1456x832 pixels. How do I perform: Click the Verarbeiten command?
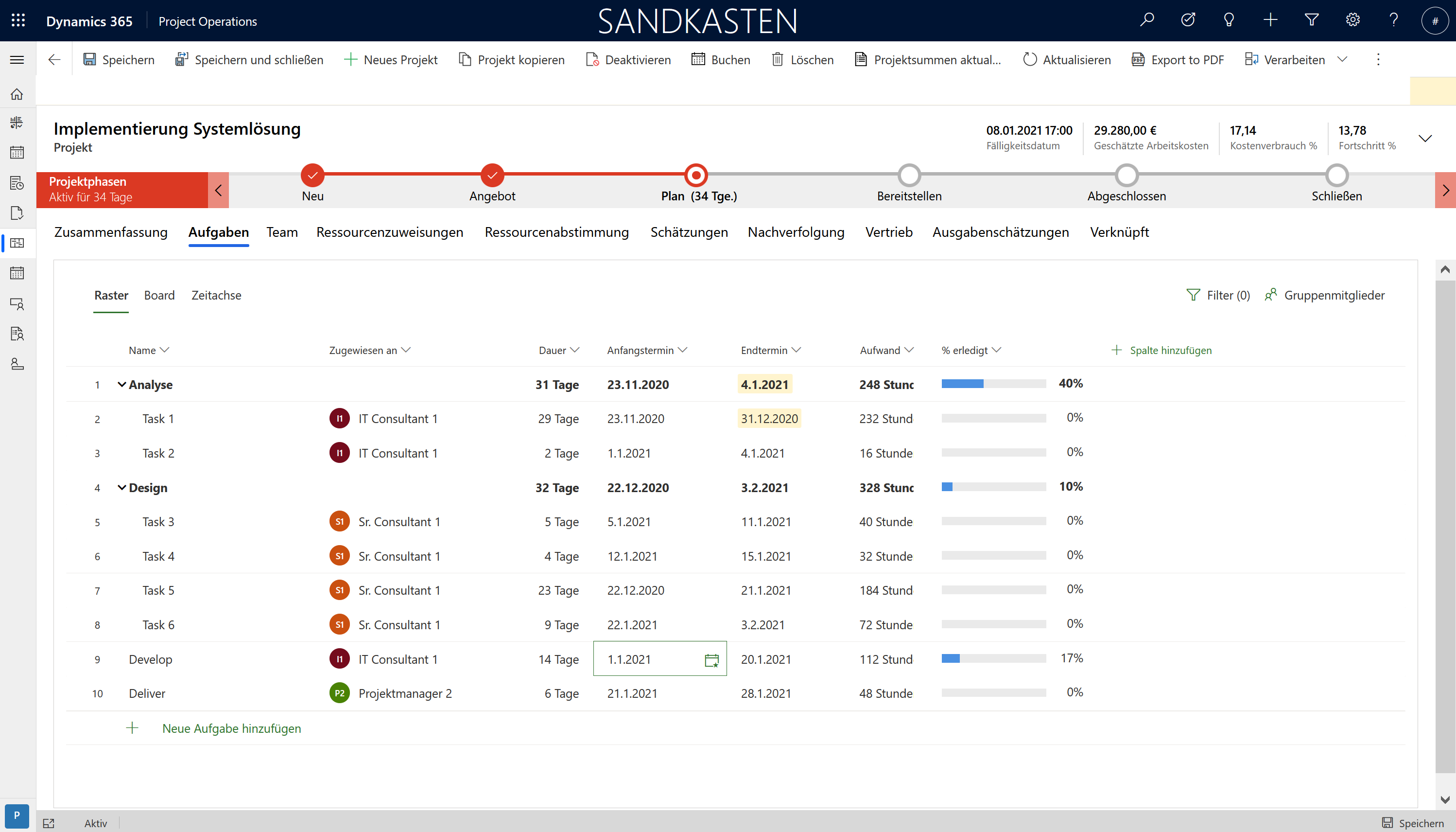(1285, 59)
